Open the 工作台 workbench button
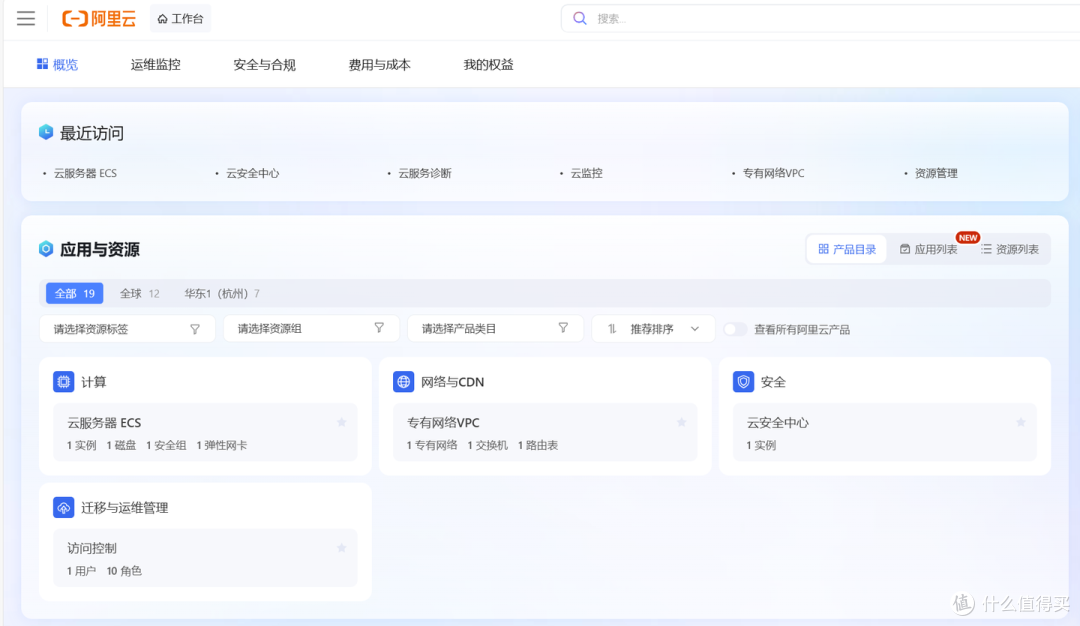1080x626 pixels. (180, 19)
